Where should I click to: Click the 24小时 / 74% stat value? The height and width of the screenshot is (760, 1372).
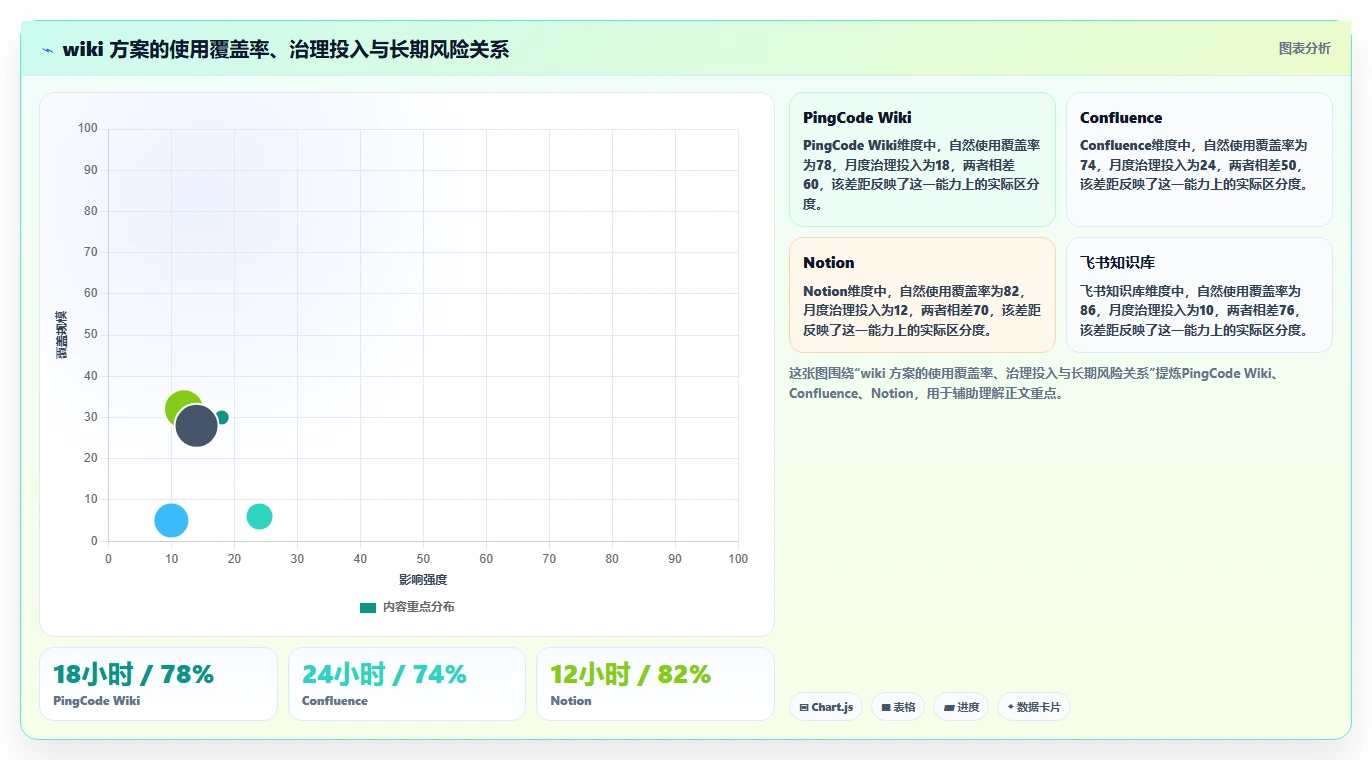point(384,674)
